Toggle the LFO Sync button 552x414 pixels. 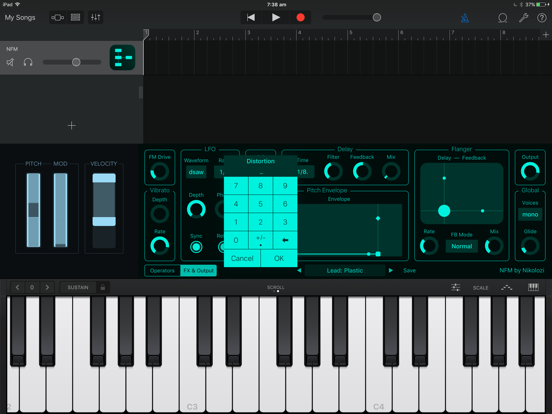pyautogui.click(x=196, y=247)
